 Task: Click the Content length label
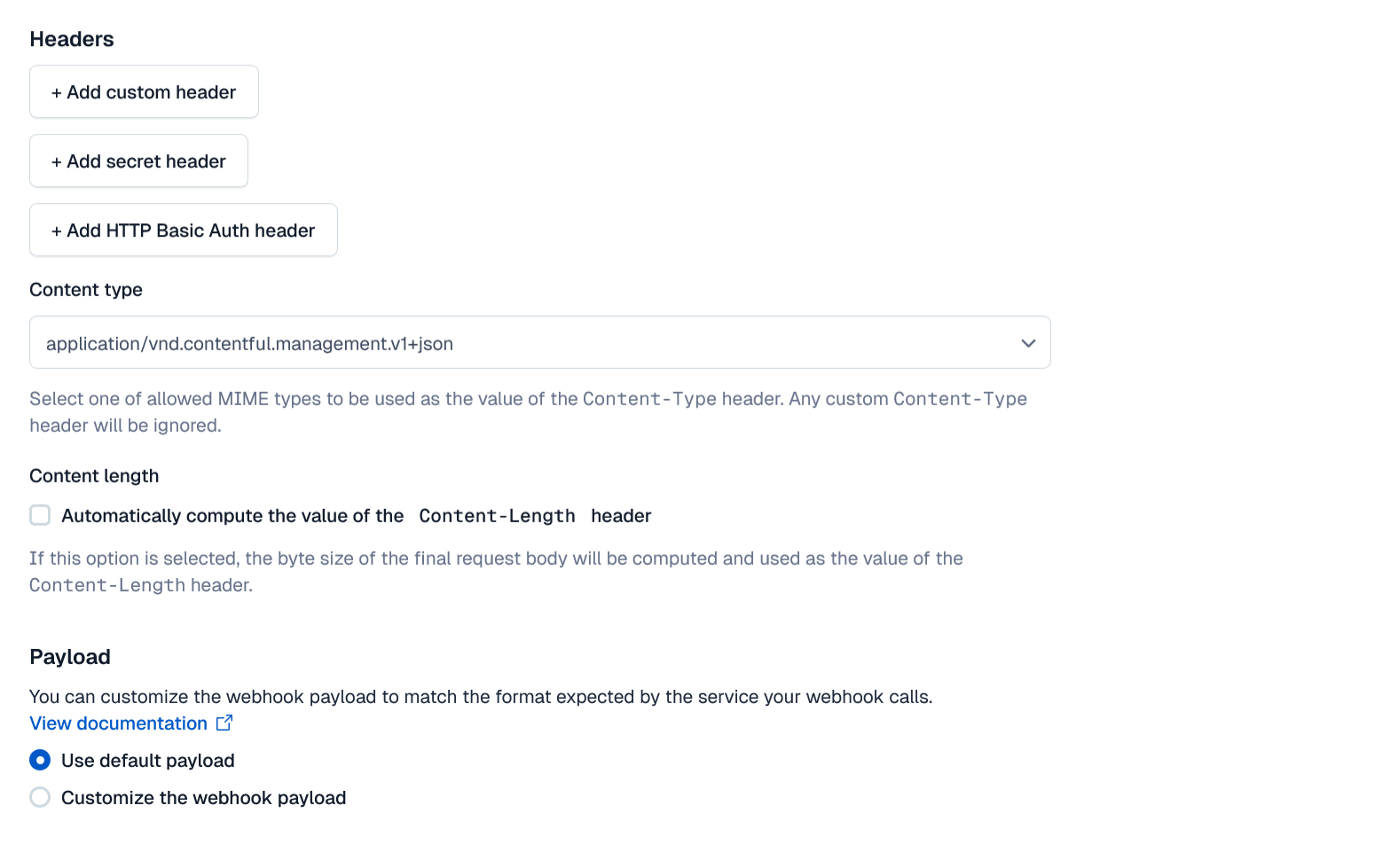coord(93,475)
